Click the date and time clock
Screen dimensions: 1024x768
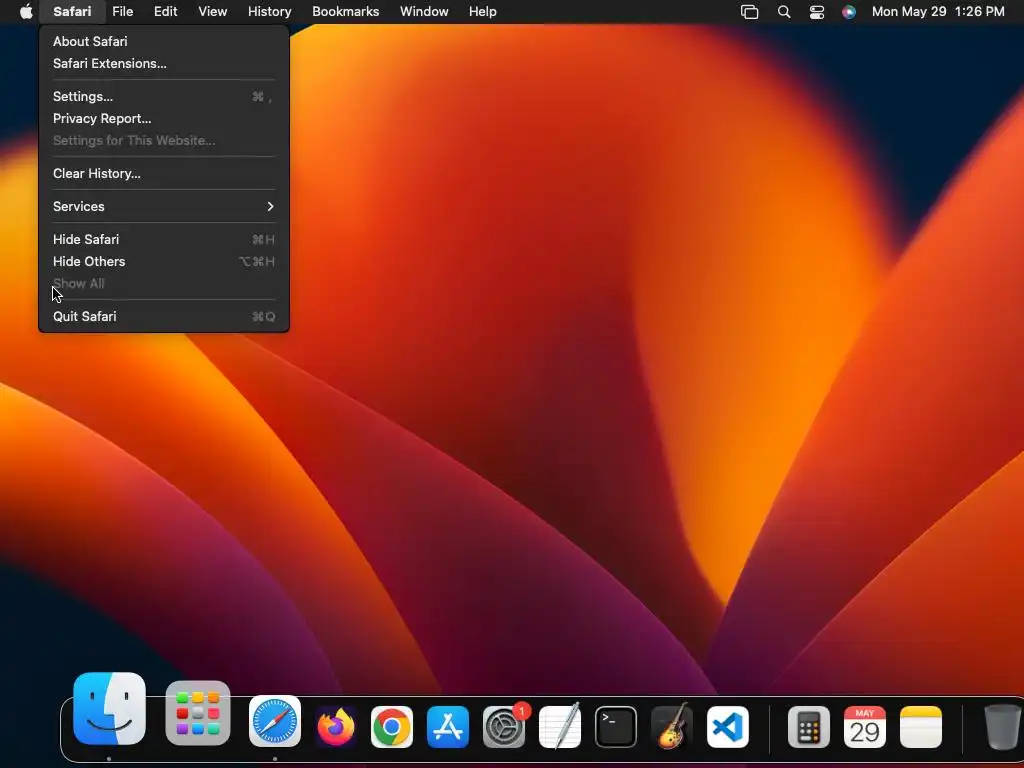(x=938, y=11)
